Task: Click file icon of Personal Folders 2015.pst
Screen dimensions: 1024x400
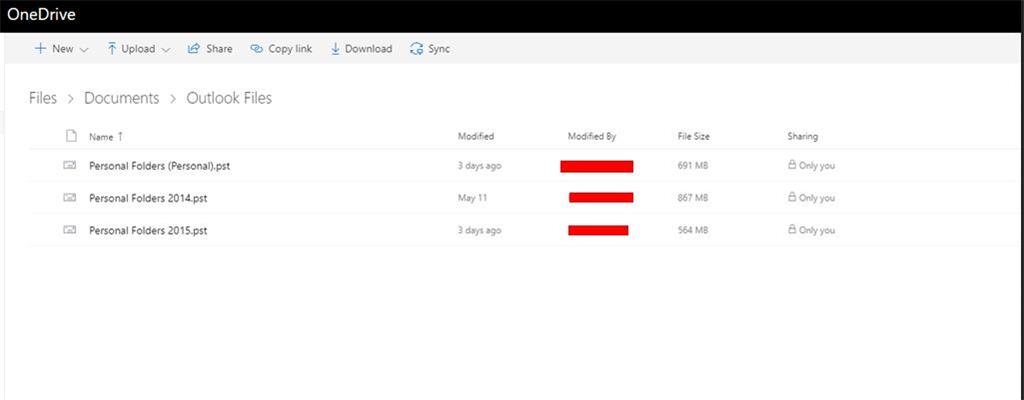Action: click(x=70, y=229)
